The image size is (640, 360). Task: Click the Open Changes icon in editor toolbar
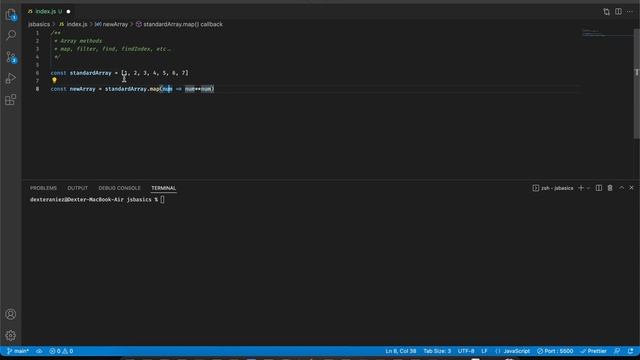pyautogui.click(x=607, y=11)
